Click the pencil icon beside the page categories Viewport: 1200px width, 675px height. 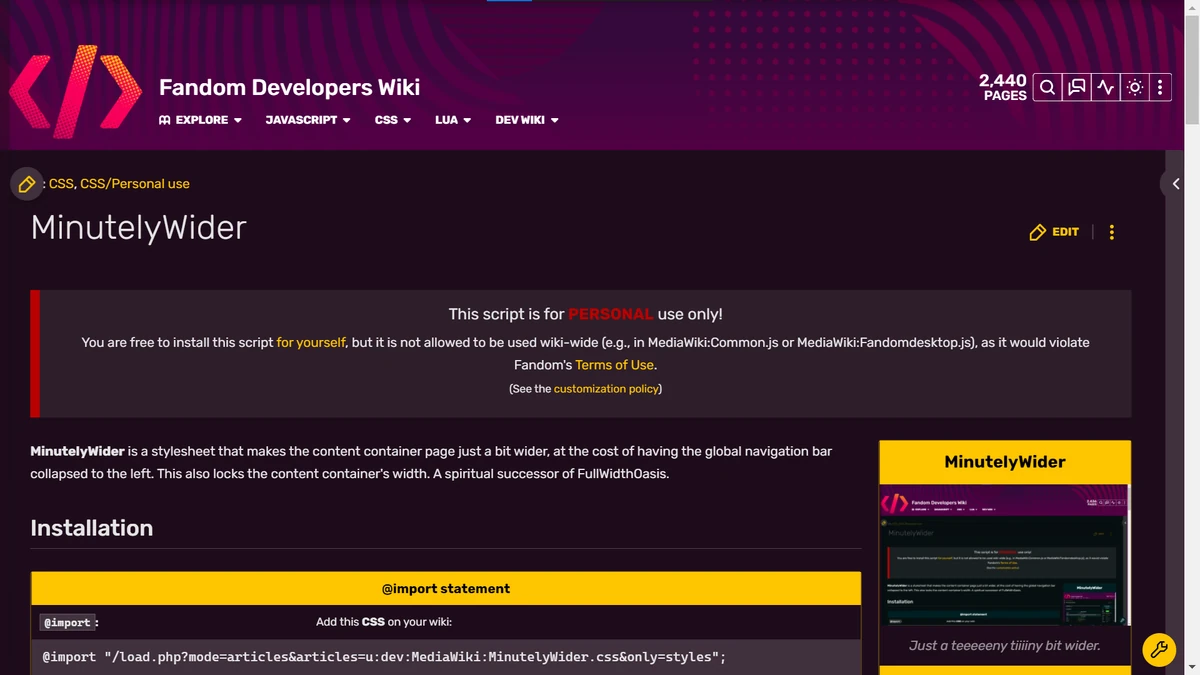click(26, 183)
